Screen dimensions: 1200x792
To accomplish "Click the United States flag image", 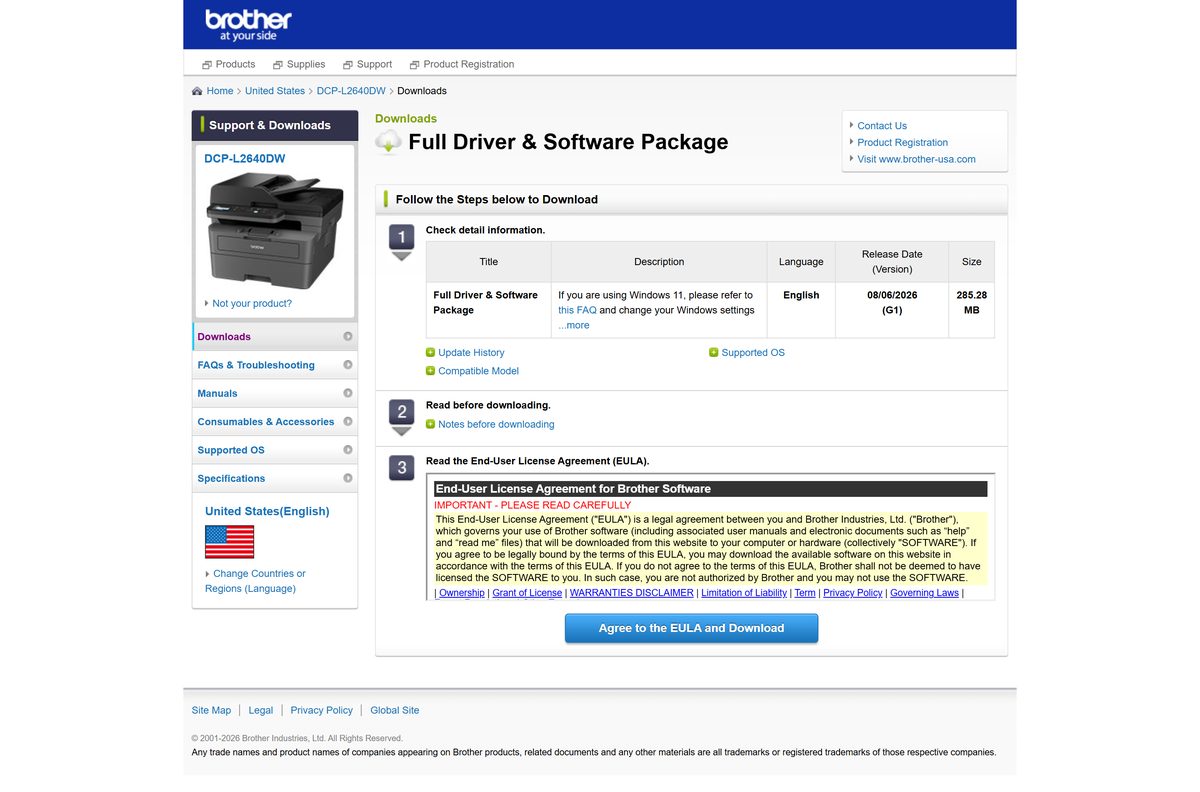I will [229, 542].
